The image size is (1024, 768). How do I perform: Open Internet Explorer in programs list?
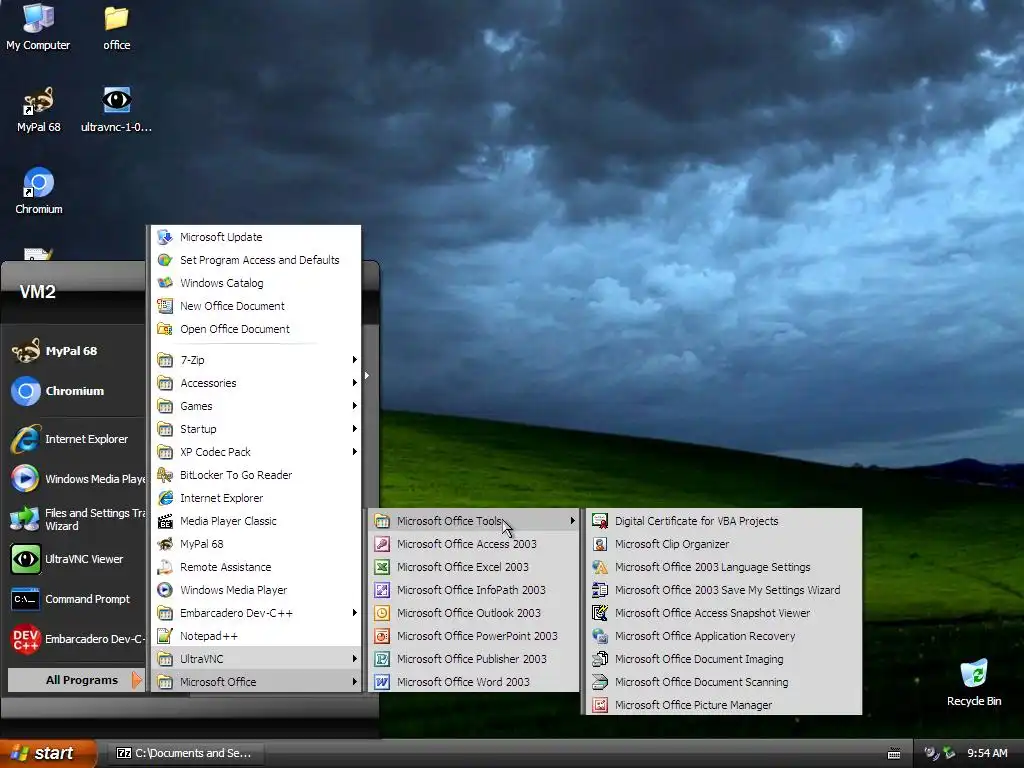point(256,498)
